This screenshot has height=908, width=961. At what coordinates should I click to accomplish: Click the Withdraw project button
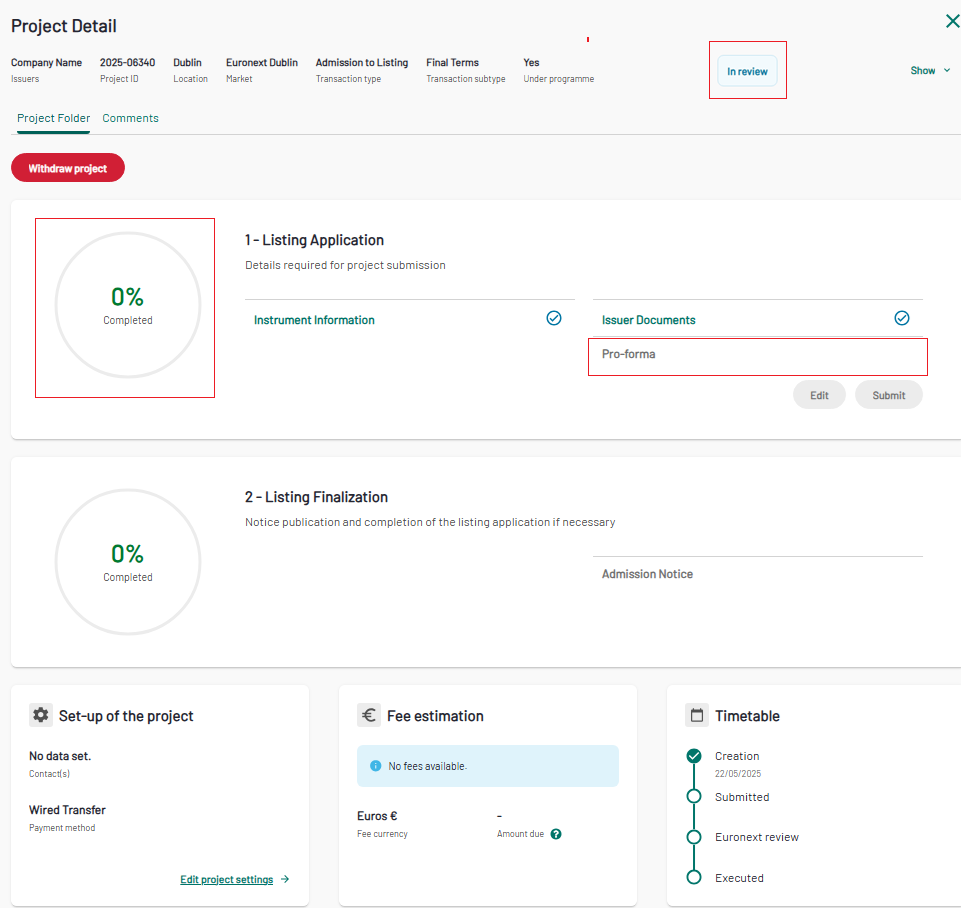click(67, 168)
